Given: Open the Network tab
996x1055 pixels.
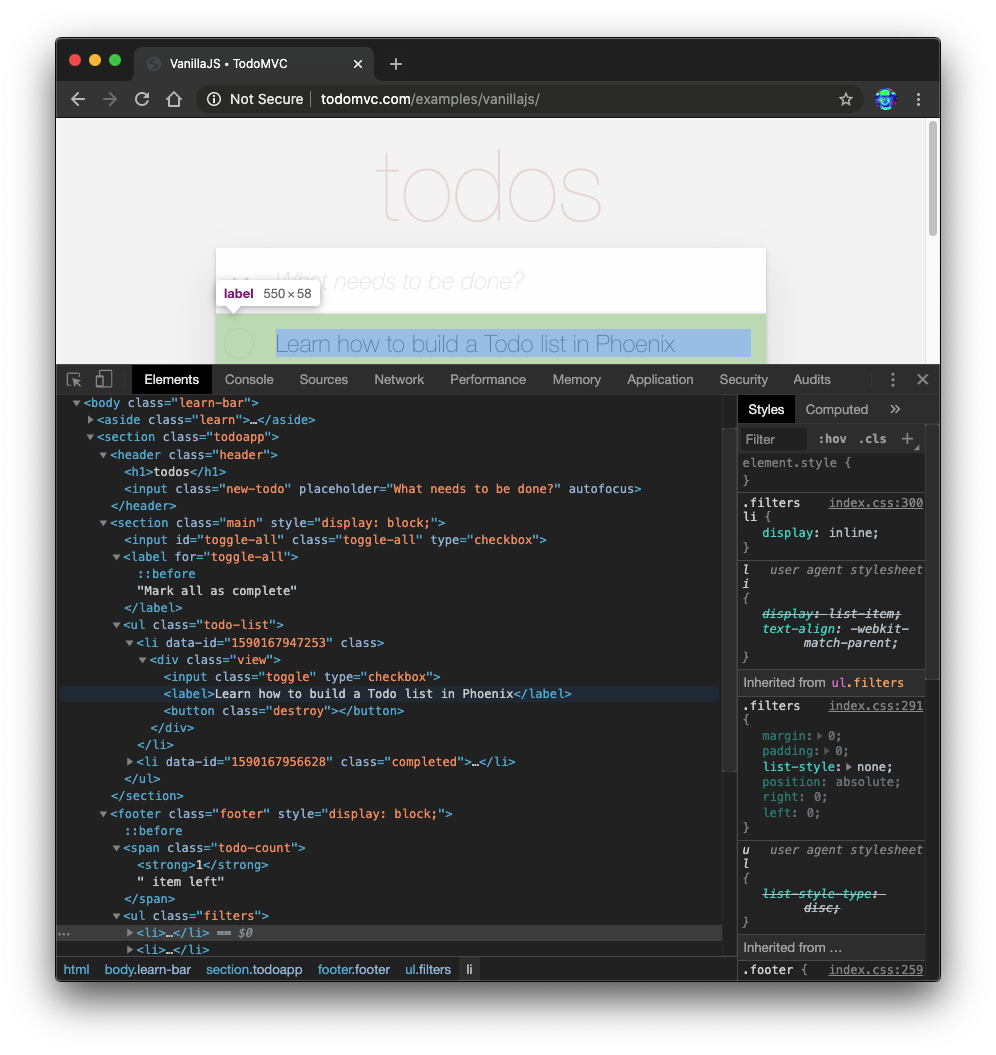Looking at the screenshot, I should [399, 380].
